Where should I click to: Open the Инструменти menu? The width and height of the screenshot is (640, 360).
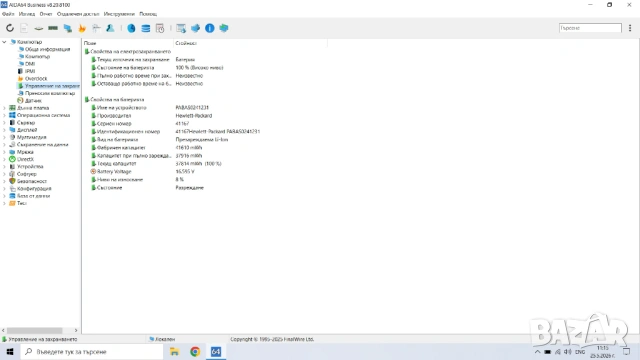119,14
